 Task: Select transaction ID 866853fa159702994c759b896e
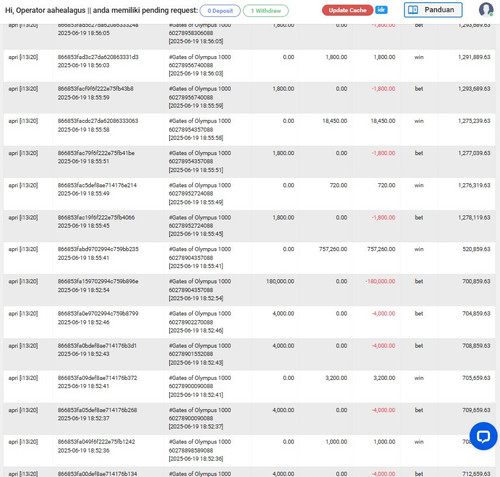(x=98, y=281)
